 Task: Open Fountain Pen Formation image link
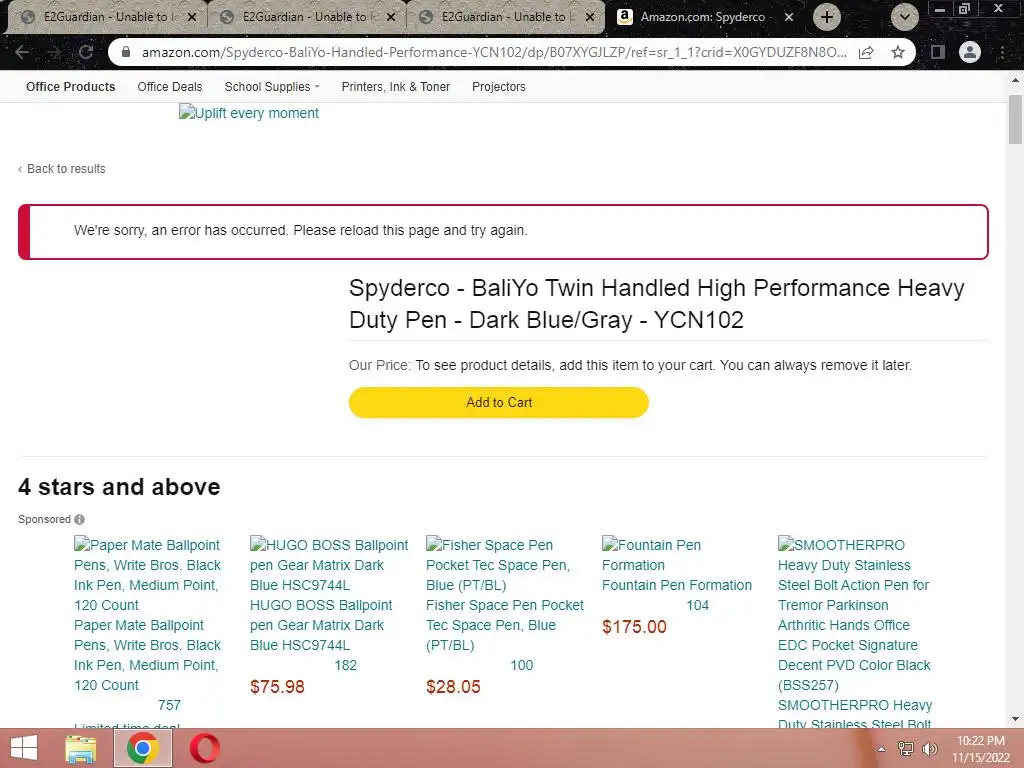(x=651, y=555)
